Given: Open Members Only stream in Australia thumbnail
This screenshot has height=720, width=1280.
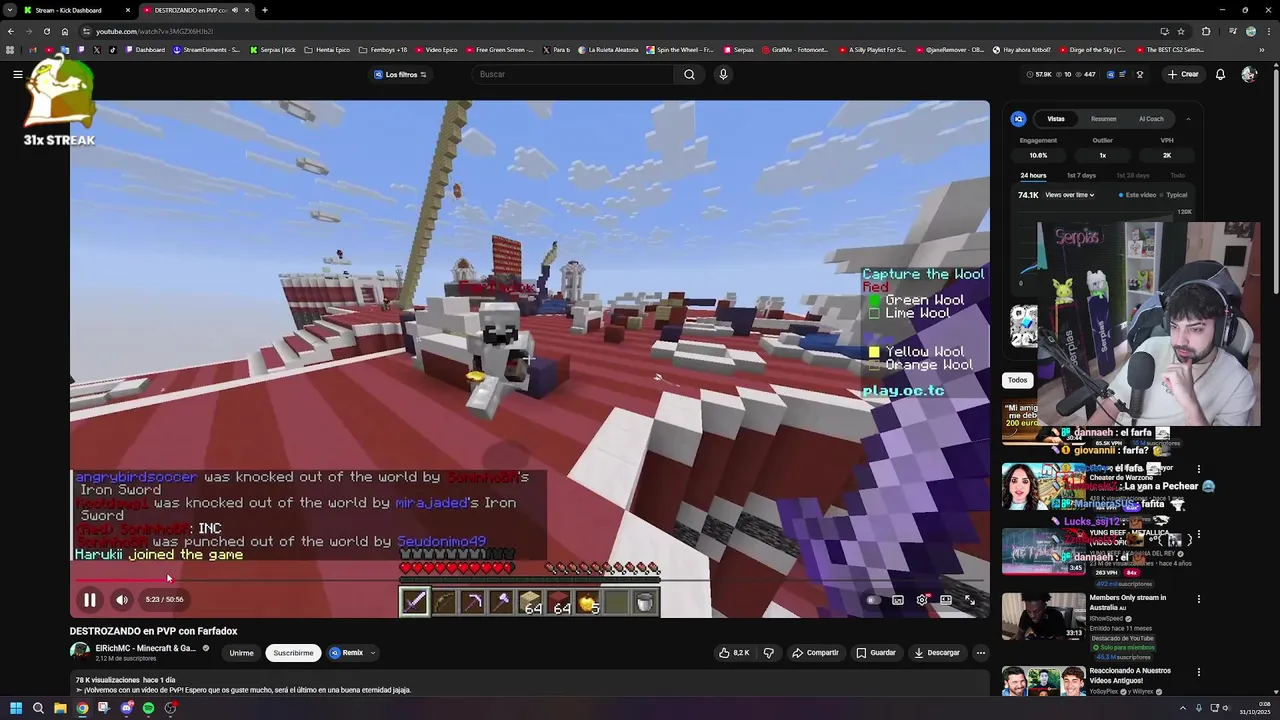Looking at the screenshot, I should tap(1043, 616).
